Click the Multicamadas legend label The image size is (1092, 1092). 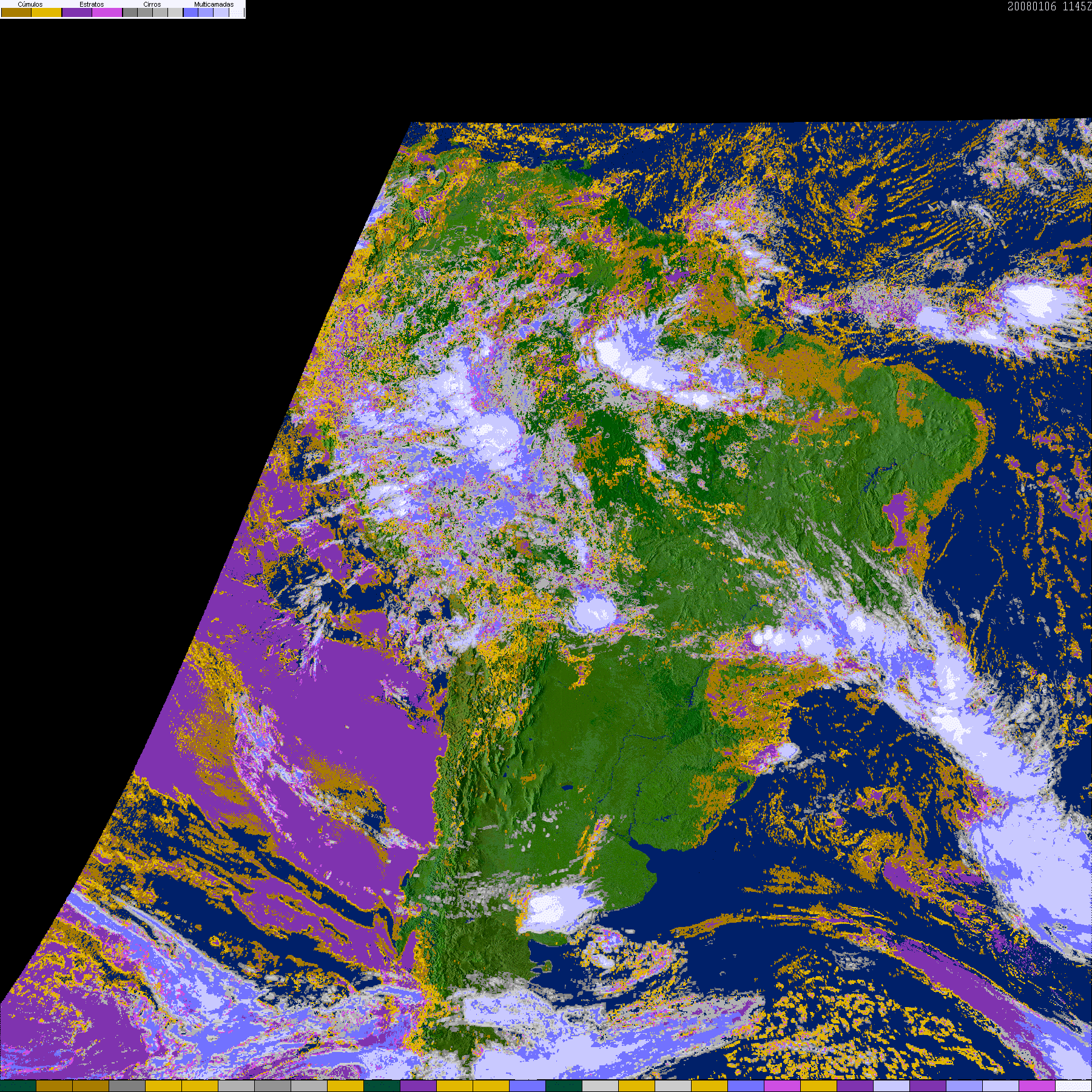coord(214,4)
